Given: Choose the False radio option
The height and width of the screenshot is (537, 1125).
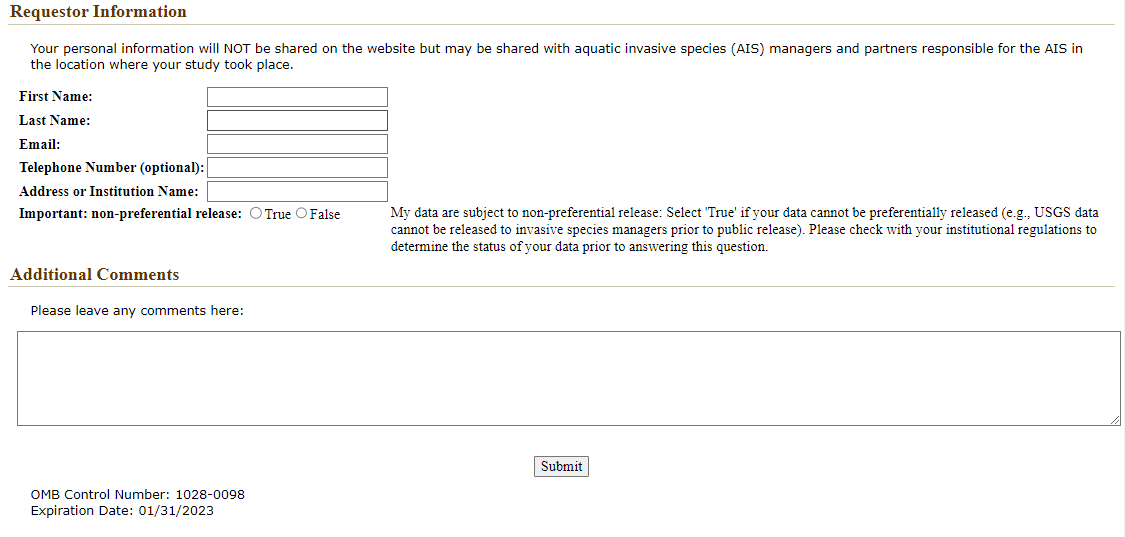Looking at the screenshot, I should click(x=302, y=214).
